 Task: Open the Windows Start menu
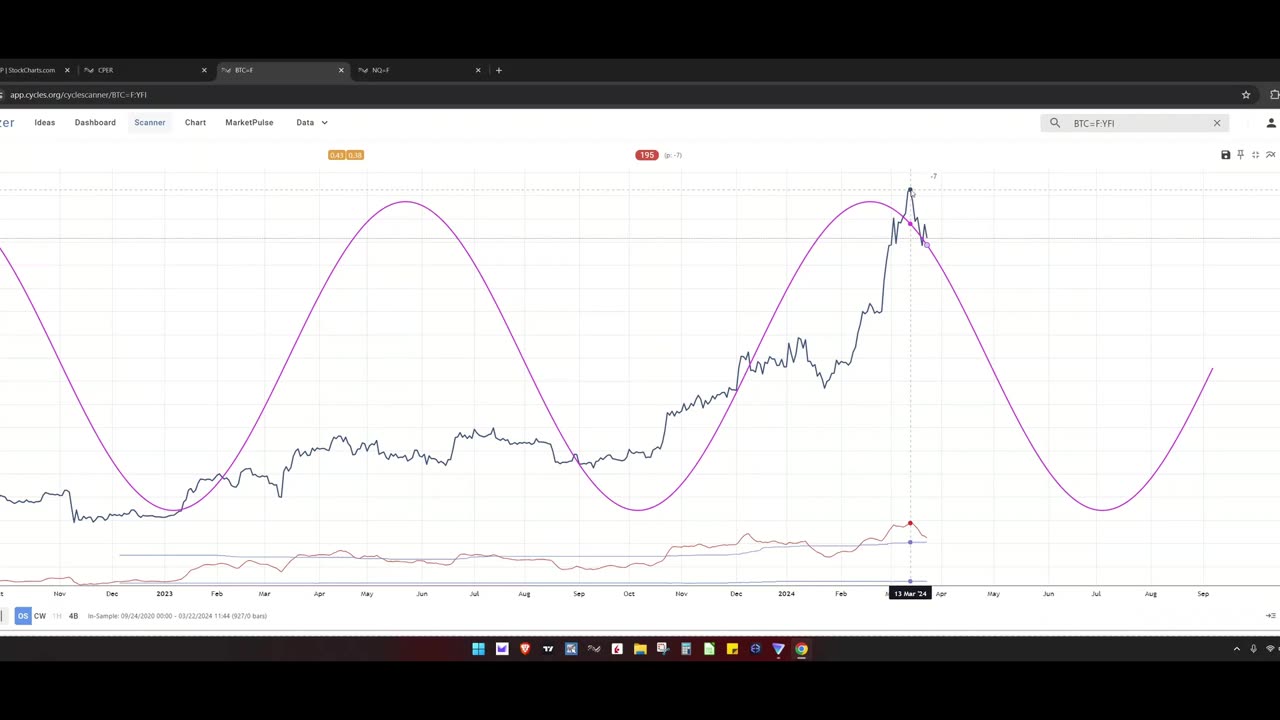478,649
